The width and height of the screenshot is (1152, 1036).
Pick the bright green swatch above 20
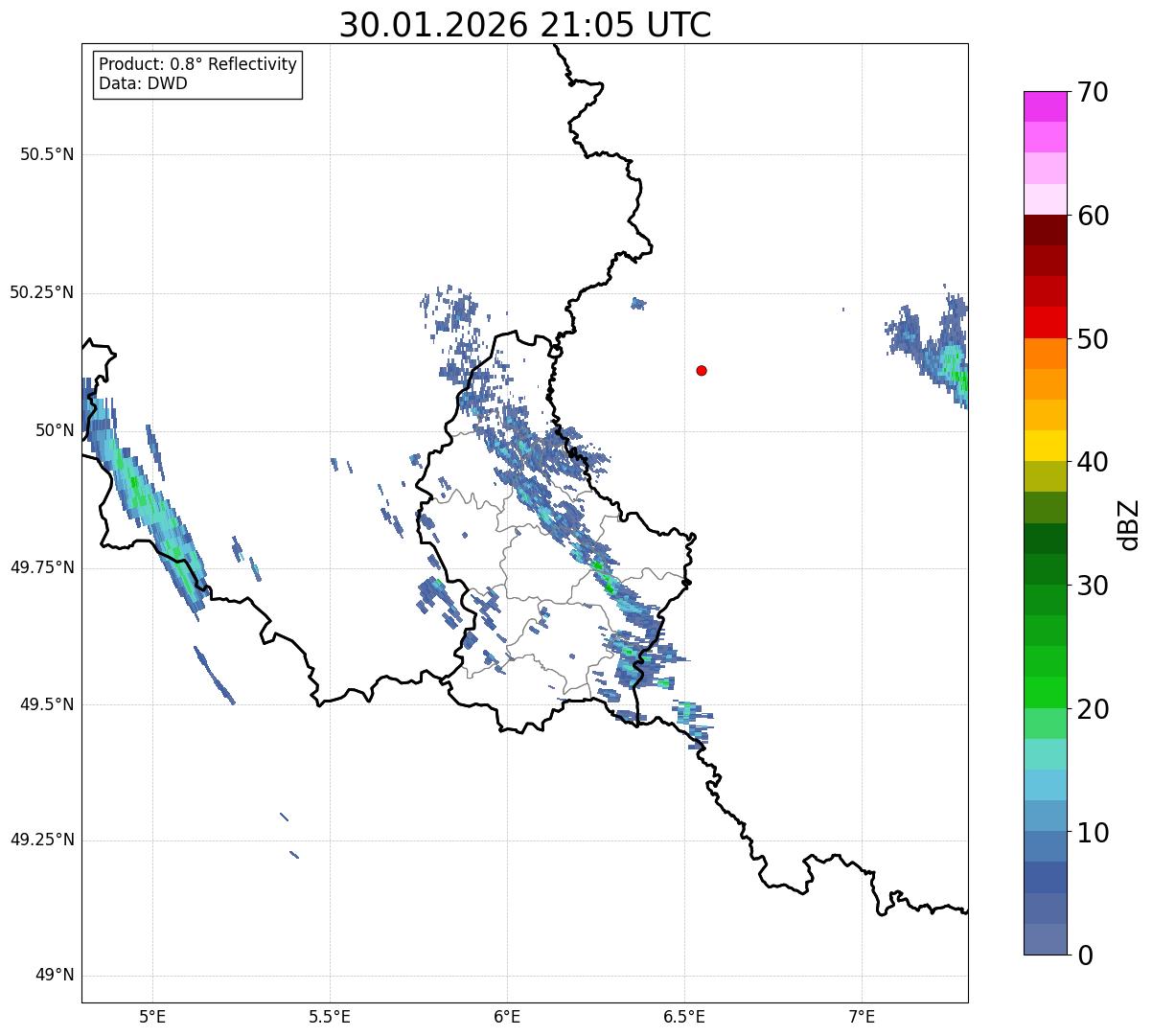pyautogui.click(x=1045, y=692)
